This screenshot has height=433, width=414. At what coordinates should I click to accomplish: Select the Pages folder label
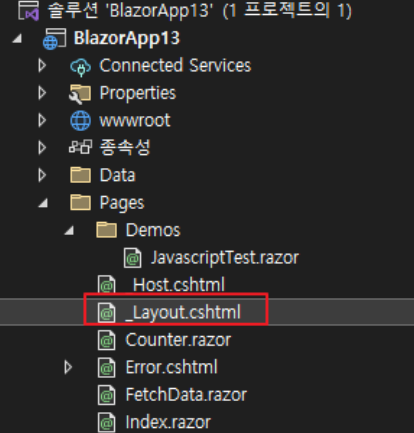click(x=122, y=203)
